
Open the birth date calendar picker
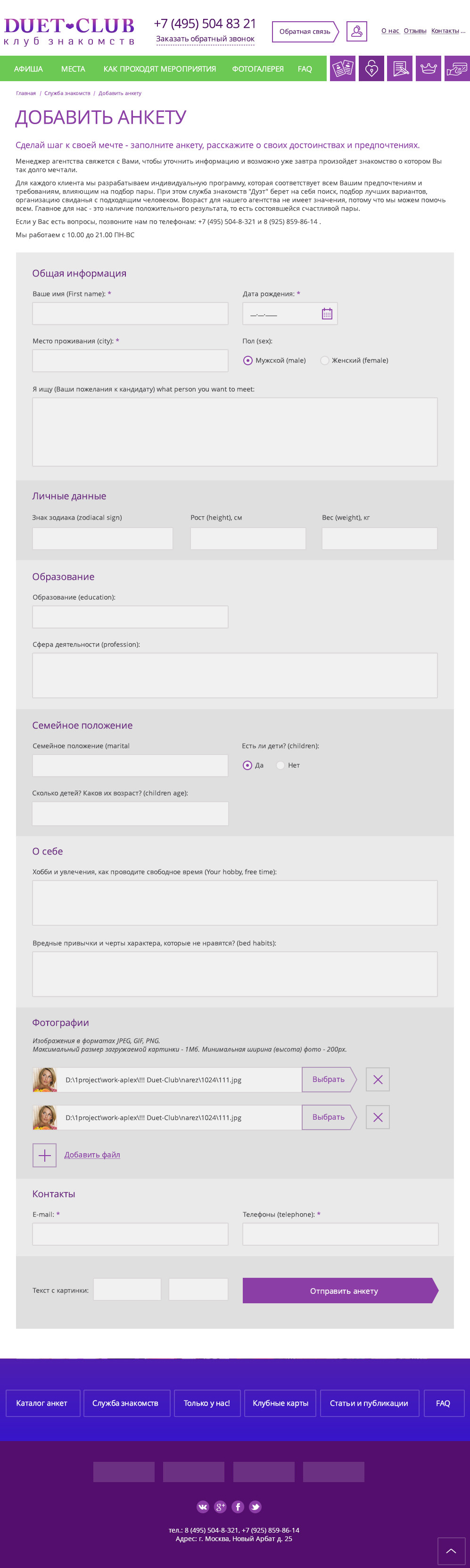coord(327,313)
